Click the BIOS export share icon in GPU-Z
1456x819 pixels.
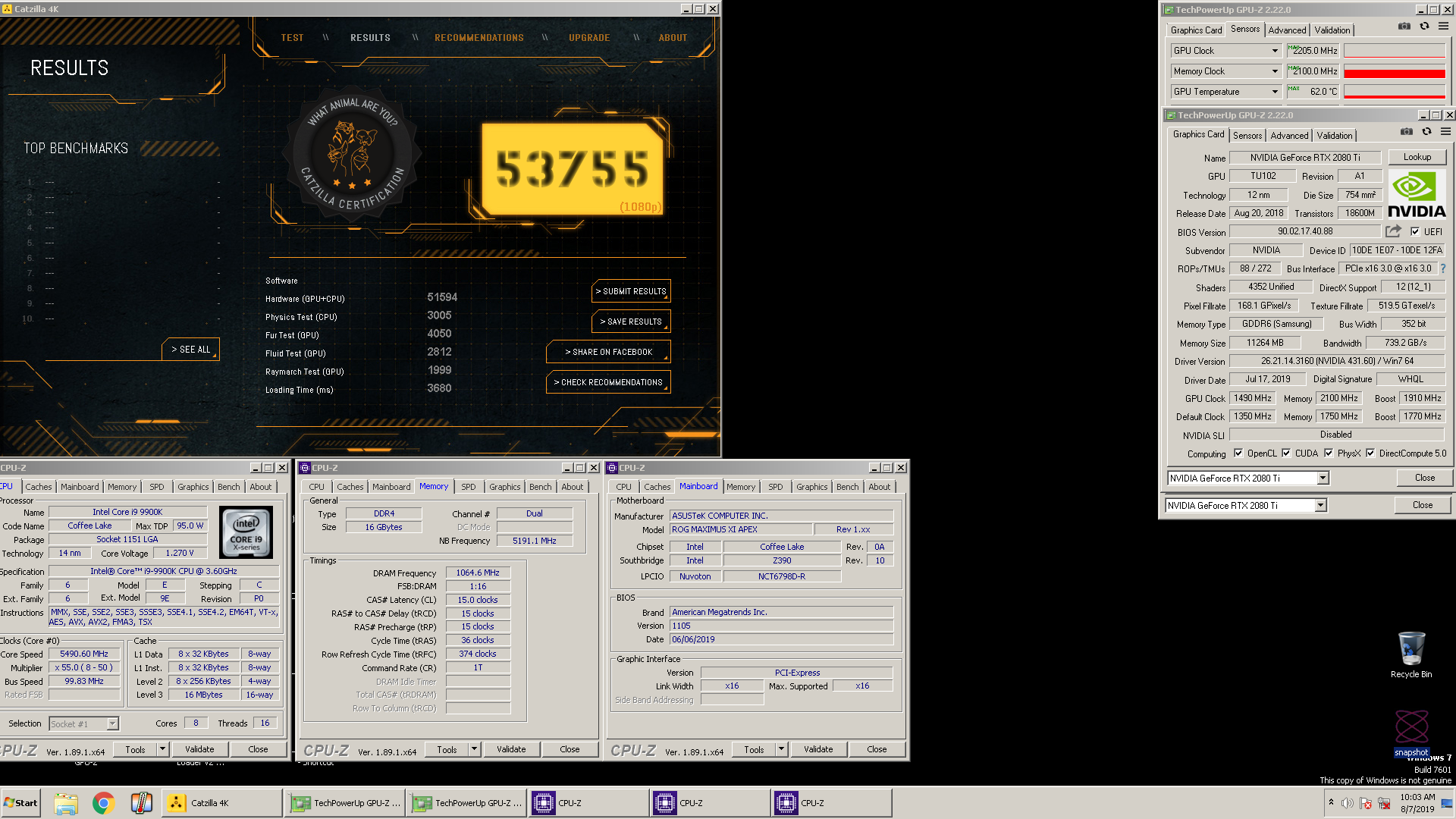1394,231
